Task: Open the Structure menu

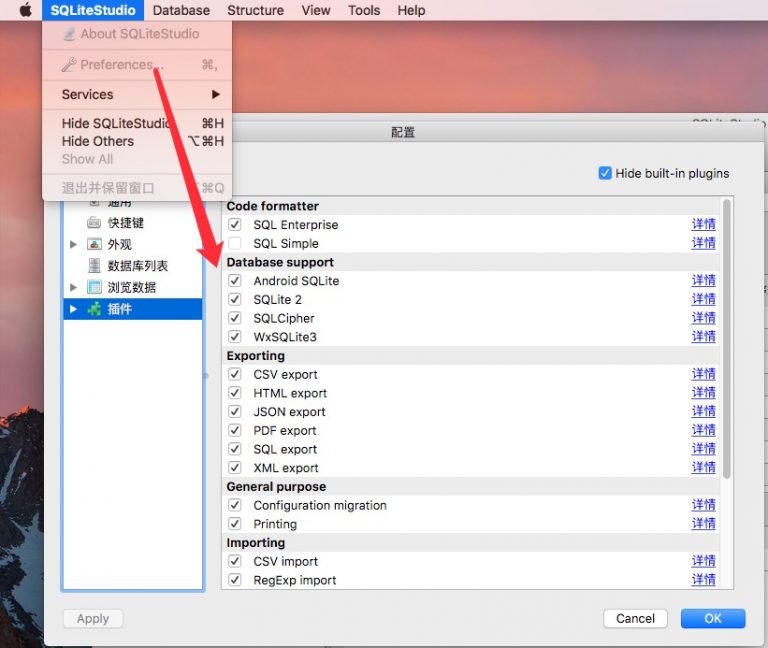Action: click(255, 10)
